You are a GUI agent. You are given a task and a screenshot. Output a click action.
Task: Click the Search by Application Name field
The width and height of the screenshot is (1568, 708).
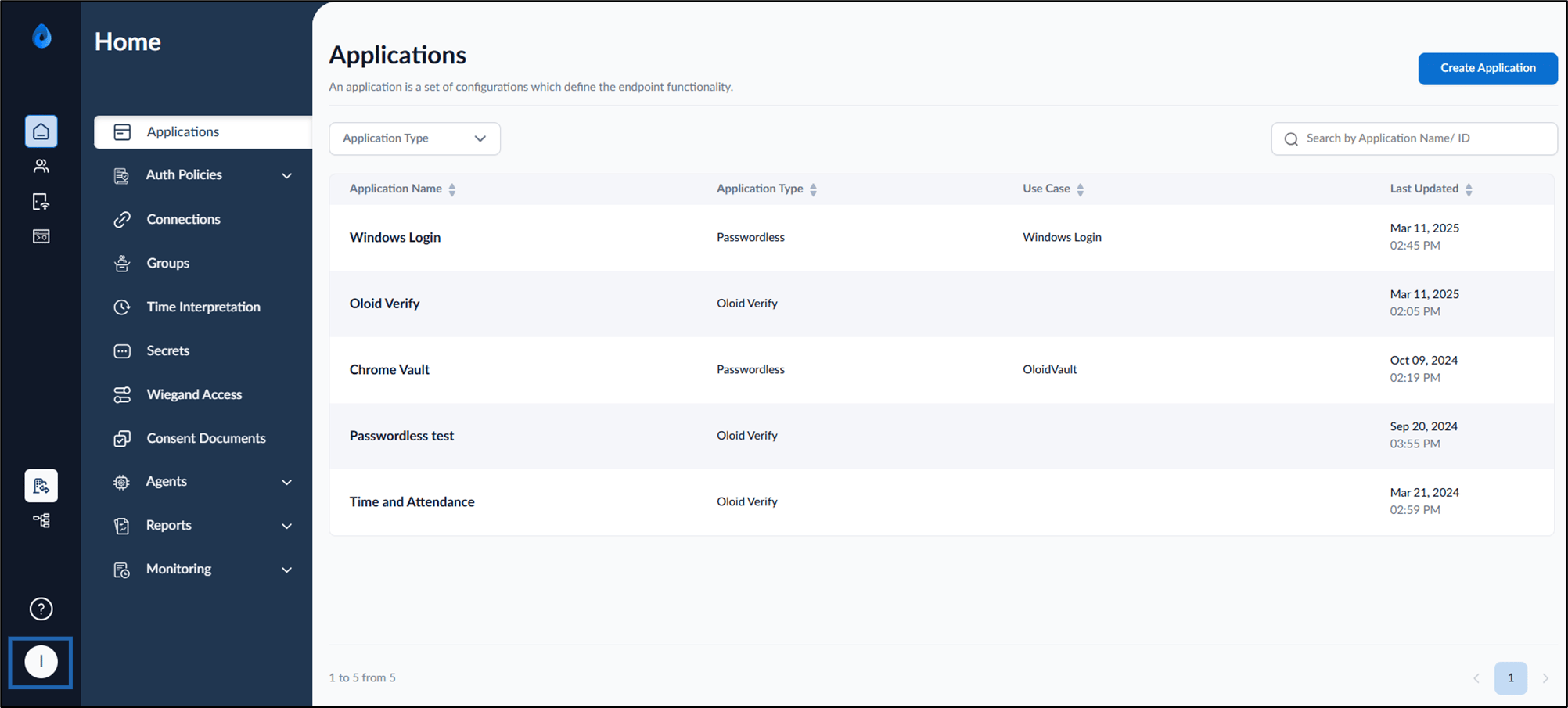[x=1414, y=138]
